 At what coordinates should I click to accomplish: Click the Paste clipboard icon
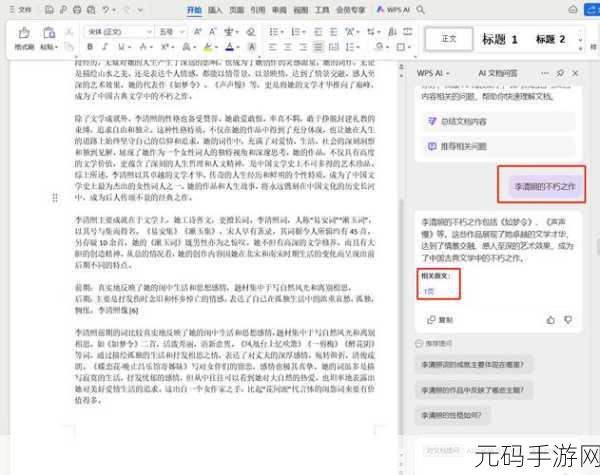(49, 33)
